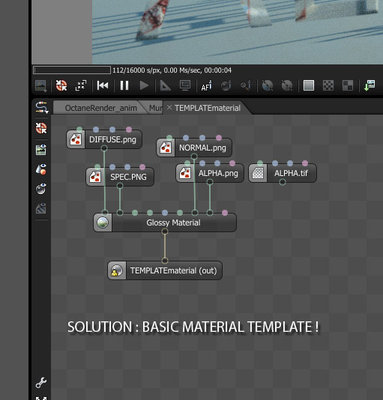The image size is (383, 400).
Task: Restart render with the rewind button
Action: point(102,86)
